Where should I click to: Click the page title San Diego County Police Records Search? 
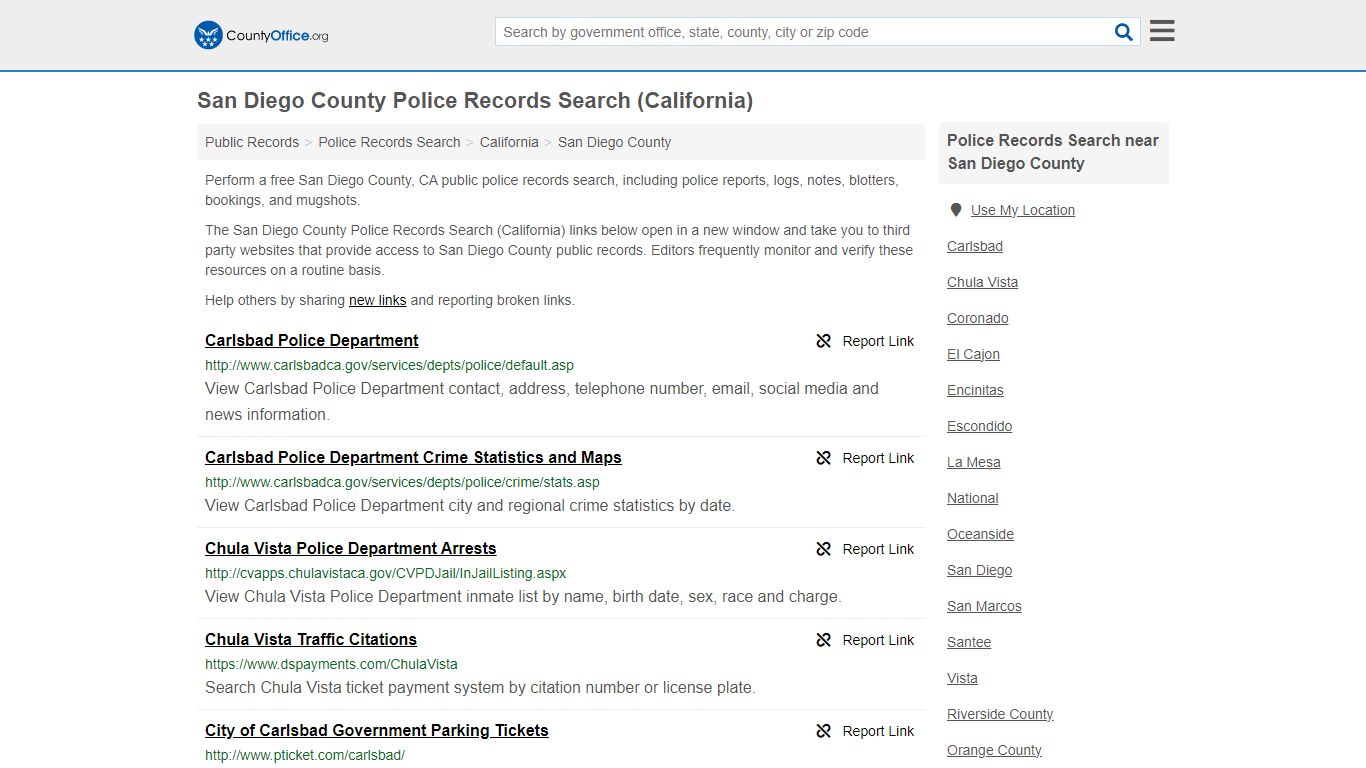click(475, 100)
